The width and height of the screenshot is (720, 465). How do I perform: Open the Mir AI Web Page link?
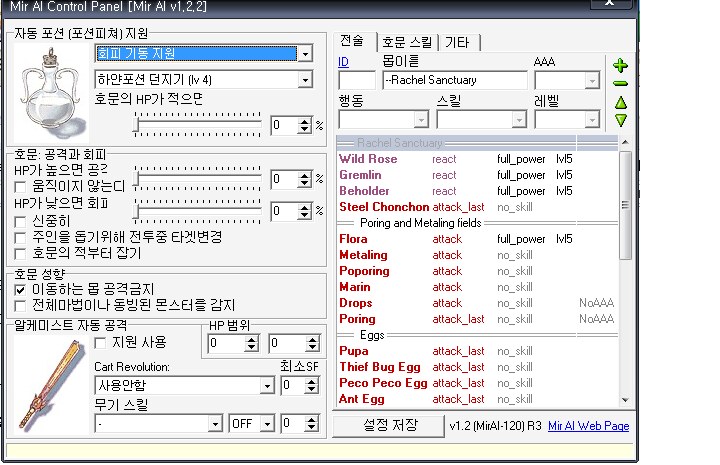point(589,426)
